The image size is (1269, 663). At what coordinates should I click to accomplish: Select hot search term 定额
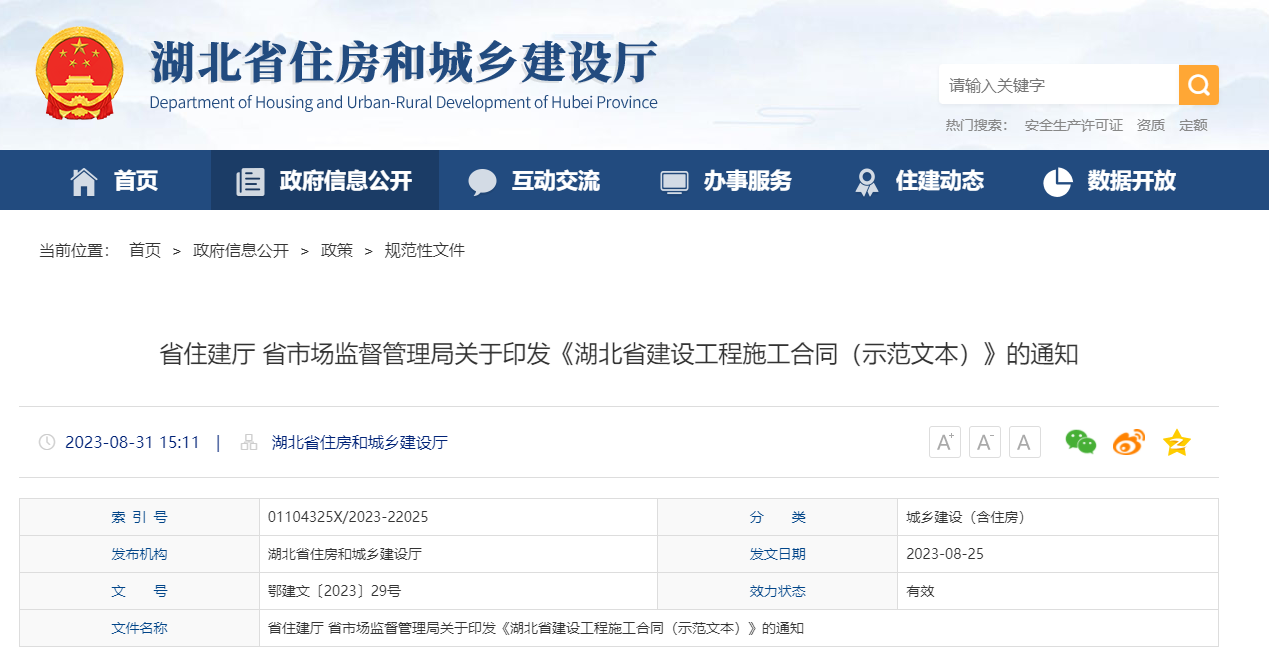[x=1193, y=125]
